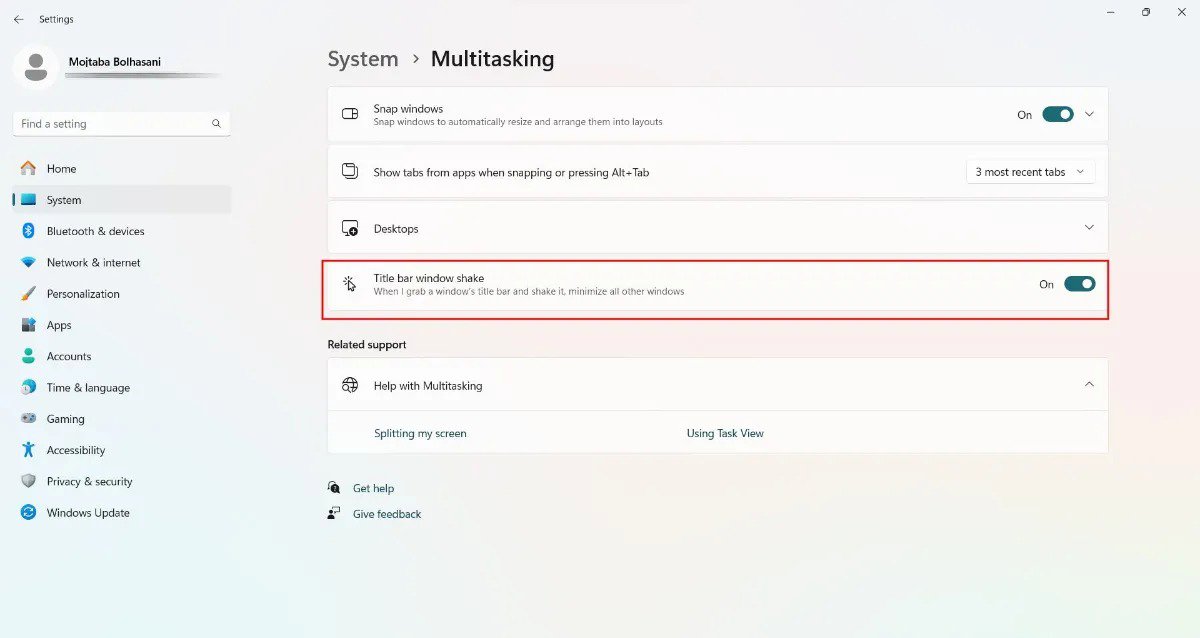Click the Network & internet Wi-Fi icon
The image size is (1200, 638).
pyautogui.click(x=28, y=262)
